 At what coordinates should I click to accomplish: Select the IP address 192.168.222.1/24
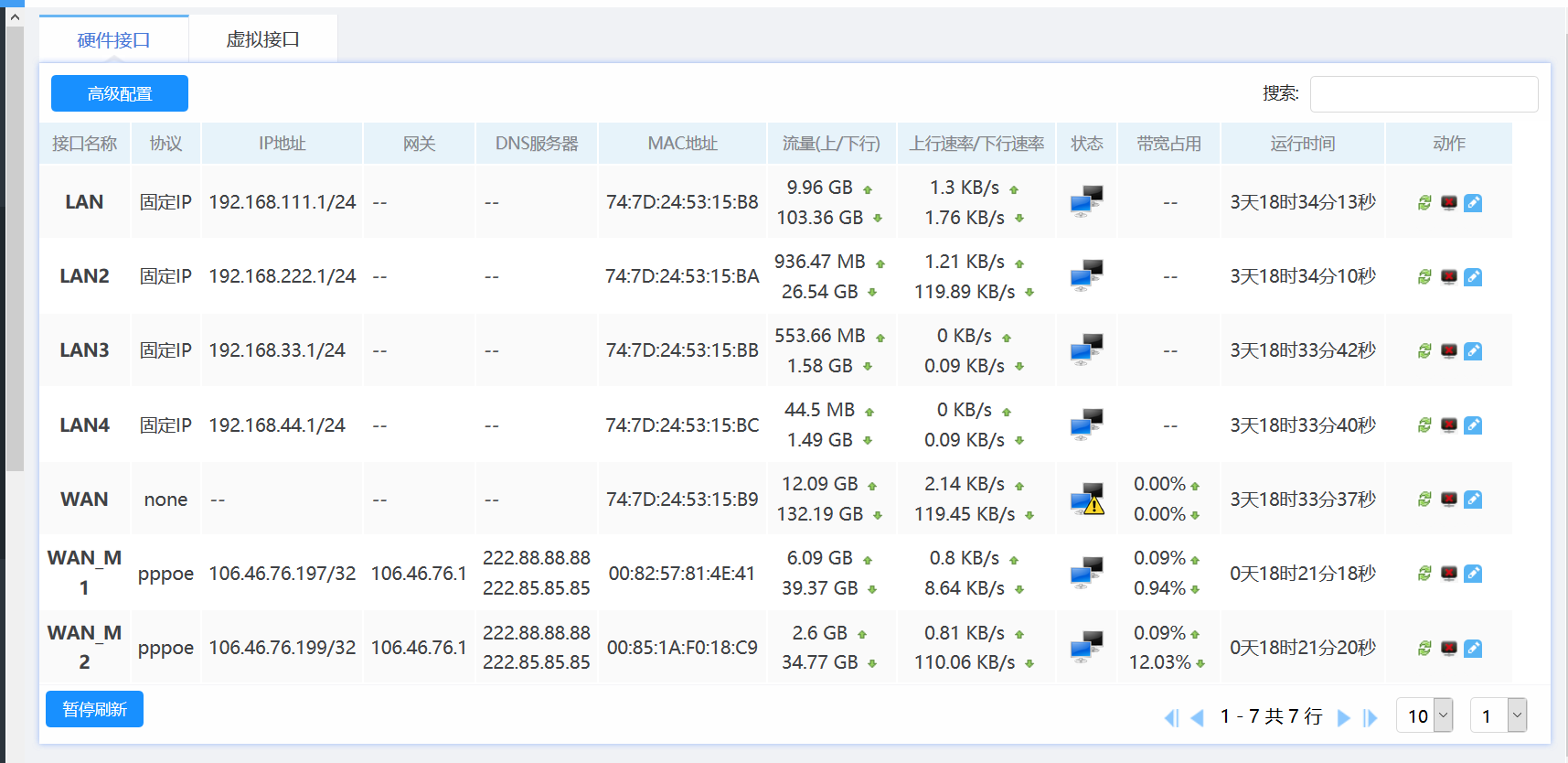(282, 276)
